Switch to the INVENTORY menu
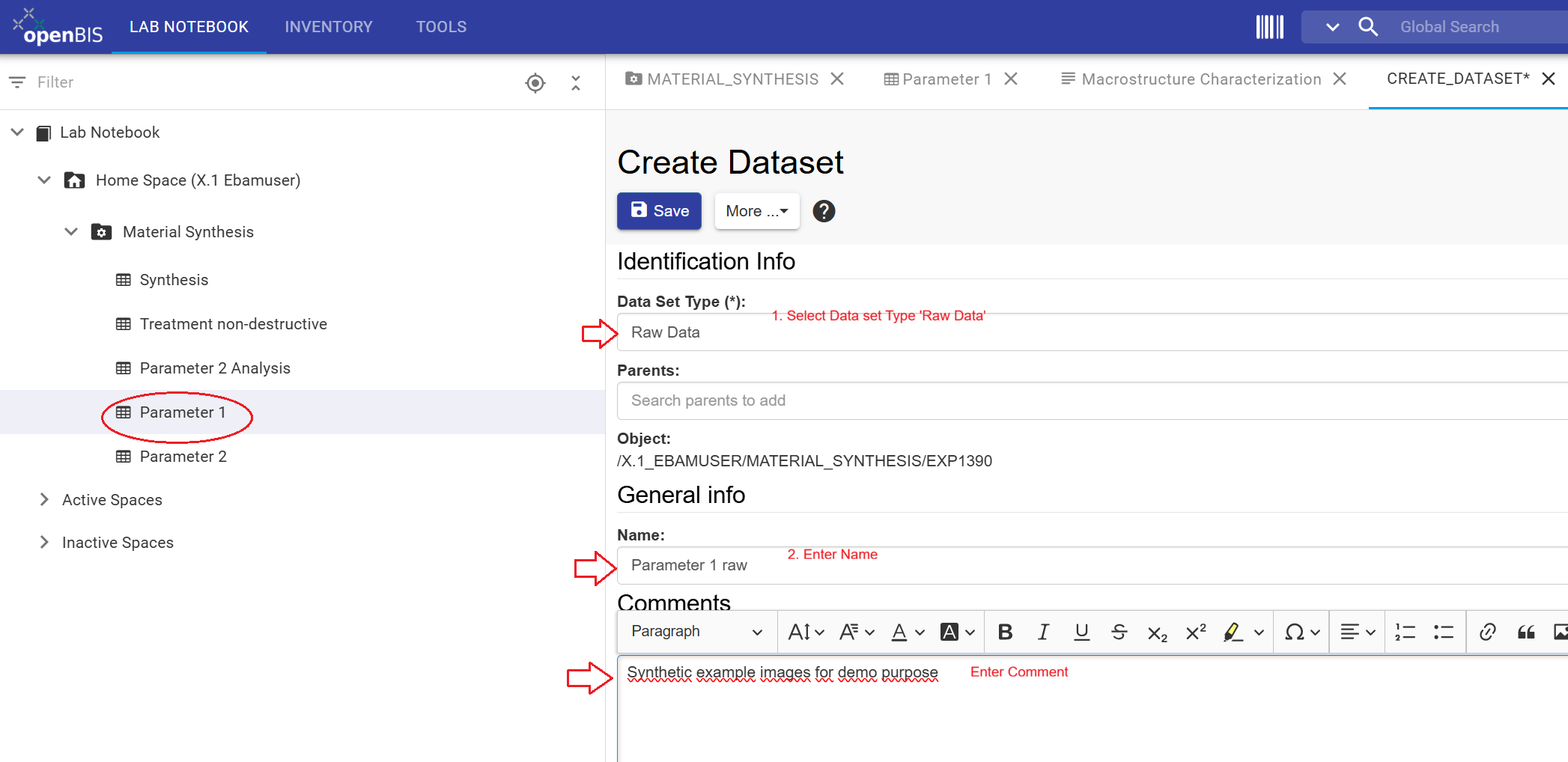 click(x=329, y=27)
